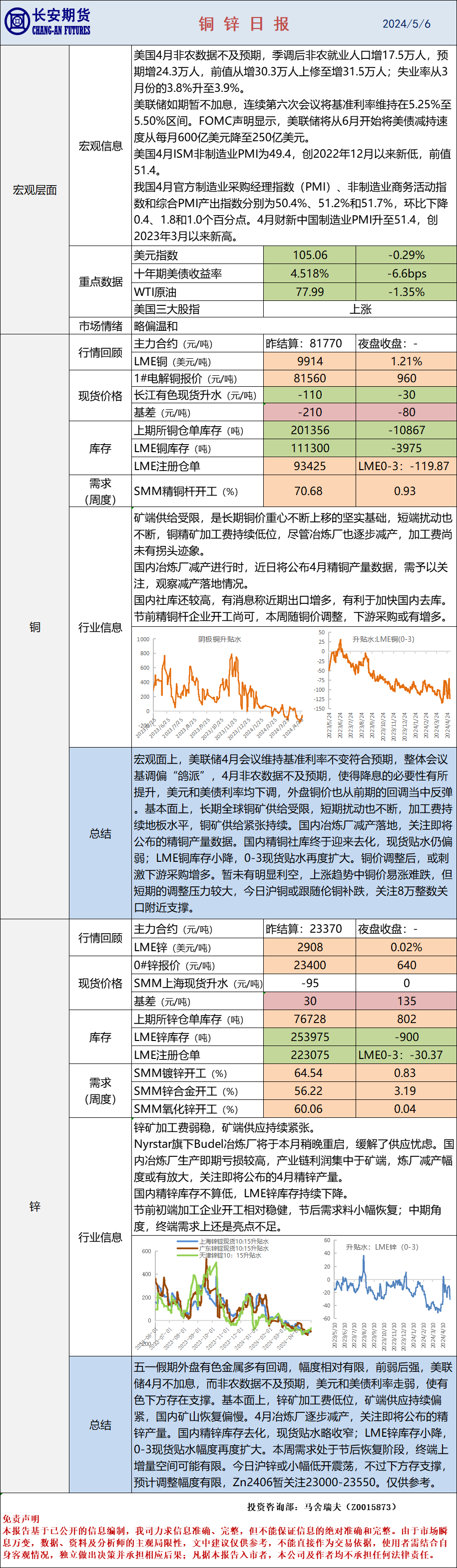Viewport: 457px width, 1568px height.
Task: Click the report date 2024/5/6
Action: 406,24
